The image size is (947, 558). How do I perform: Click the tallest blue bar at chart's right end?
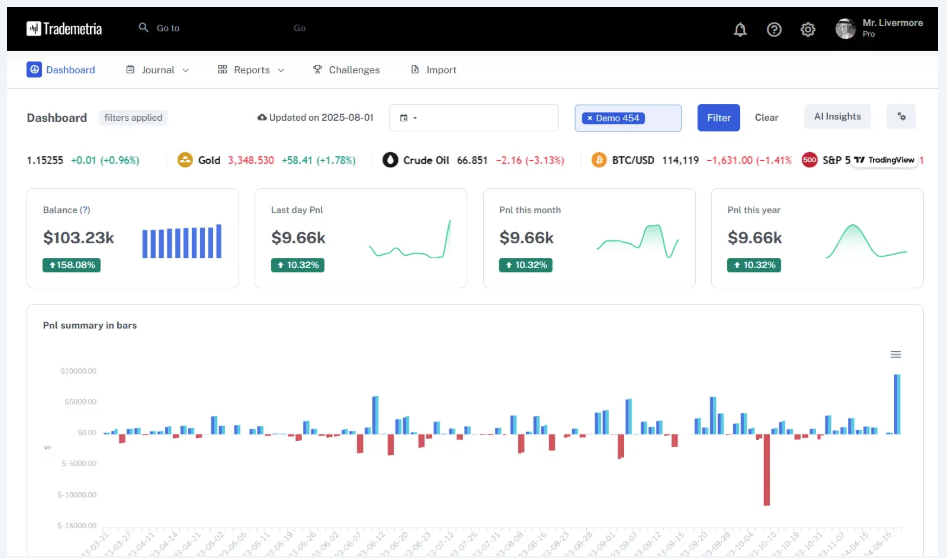897,404
